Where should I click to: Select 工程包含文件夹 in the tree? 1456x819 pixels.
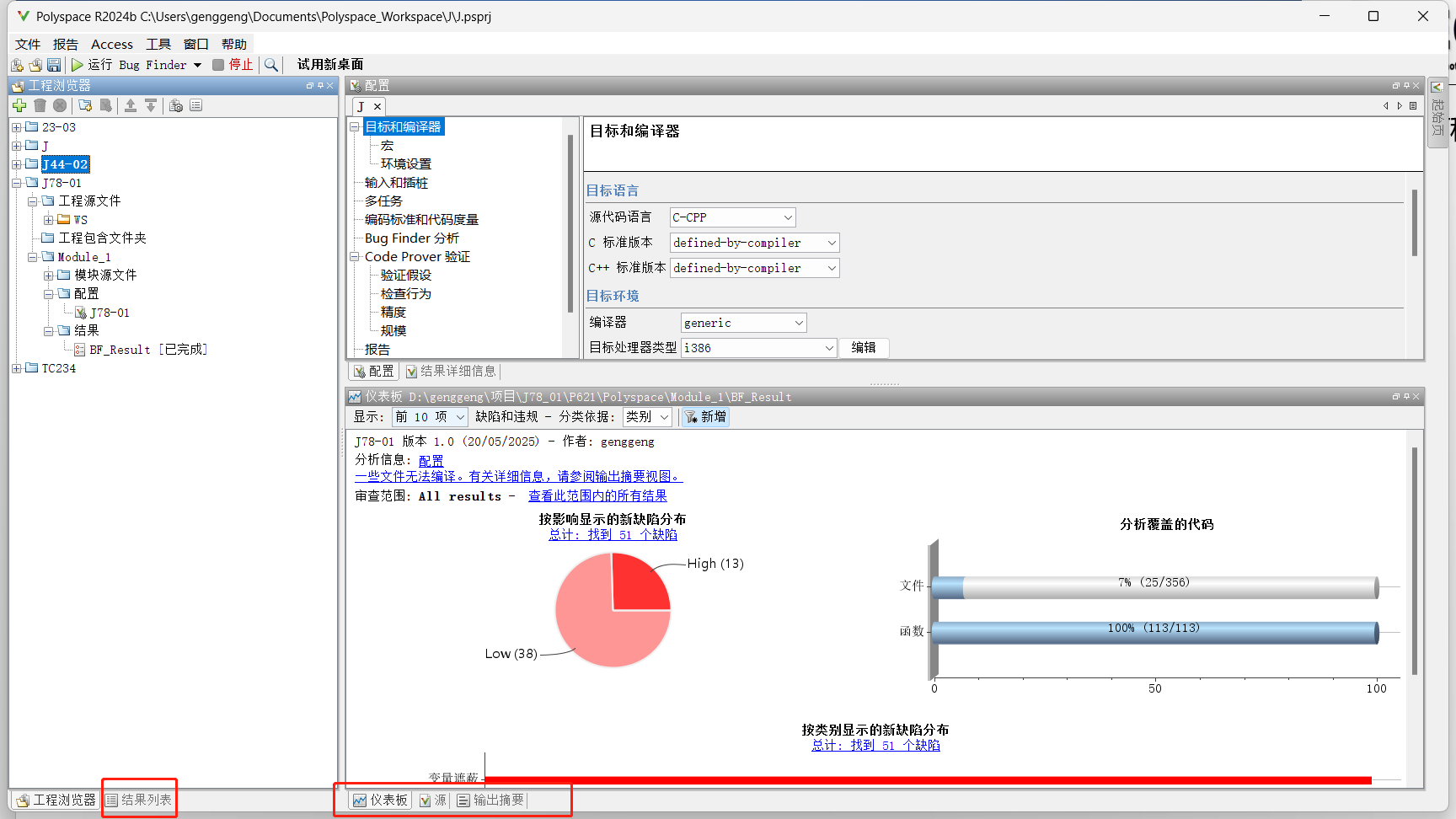click(102, 238)
